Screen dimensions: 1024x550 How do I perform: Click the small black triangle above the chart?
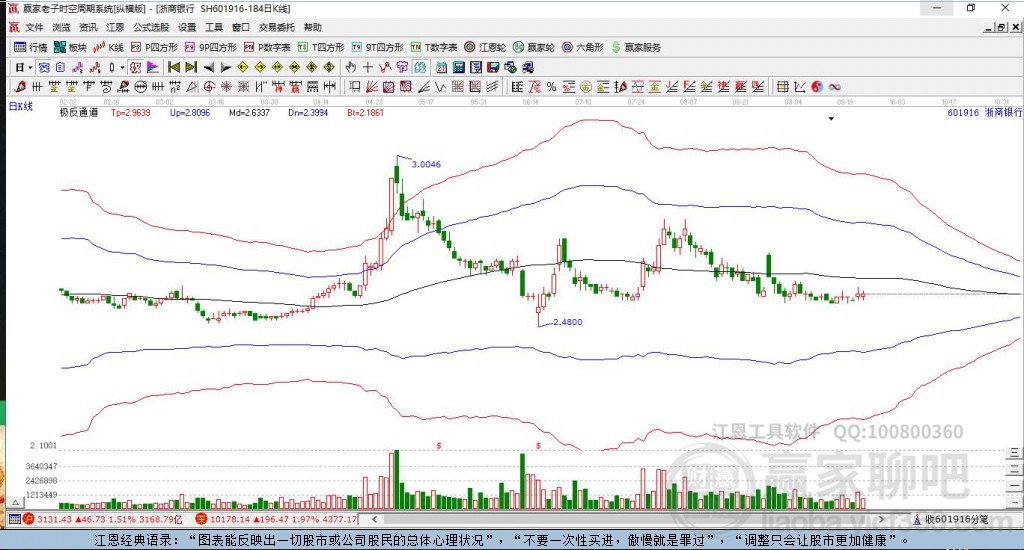click(x=831, y=119)
